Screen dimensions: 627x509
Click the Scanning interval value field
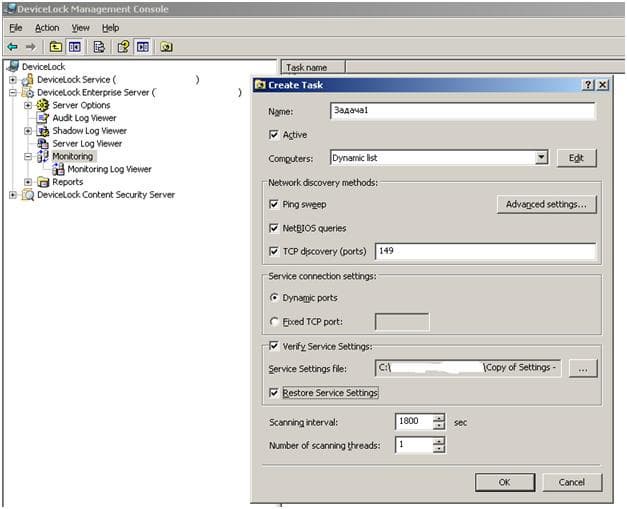pos(414,422)
